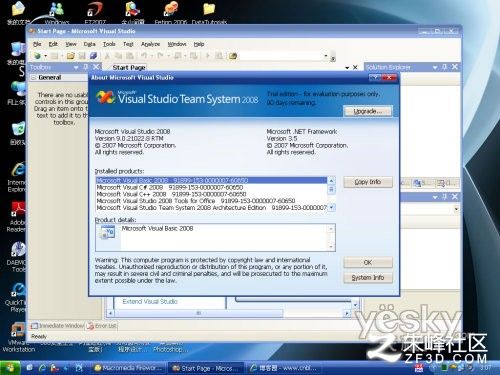The height and width of the screenshot is (375, 500).
Task: Open Solution Explorer window position dropdown
Action: tap(435, 67)
